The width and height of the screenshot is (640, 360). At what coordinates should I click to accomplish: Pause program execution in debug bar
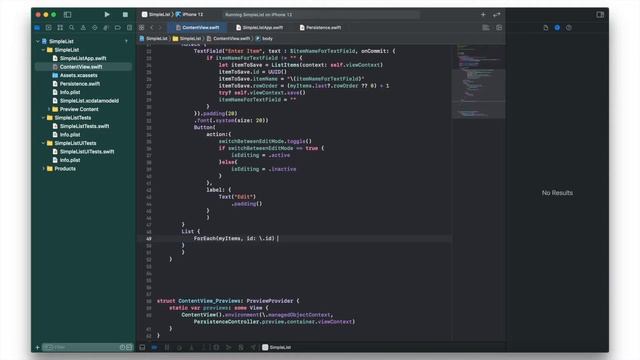167,347
